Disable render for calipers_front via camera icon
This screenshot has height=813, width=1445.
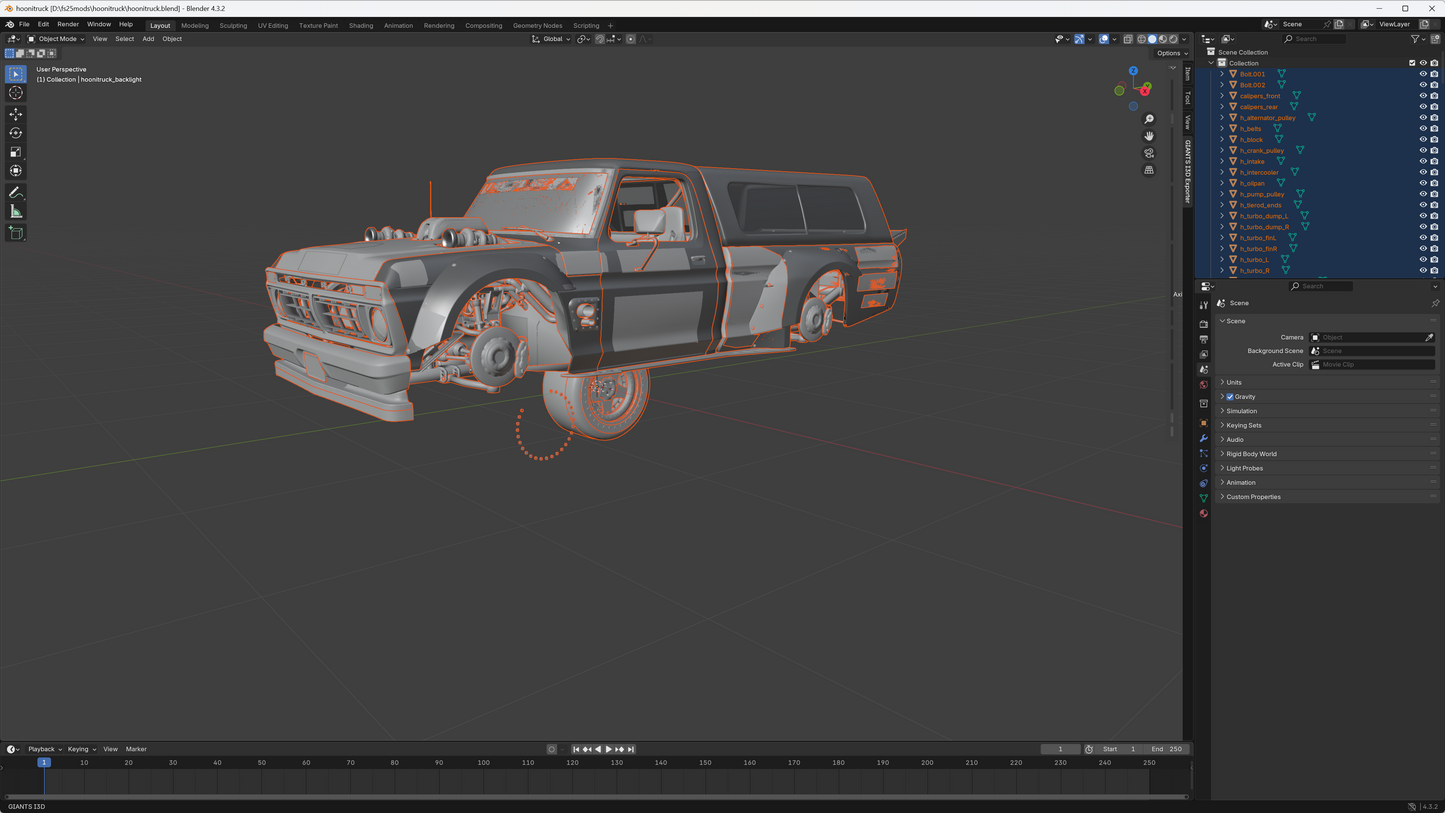coord(1434,96)
